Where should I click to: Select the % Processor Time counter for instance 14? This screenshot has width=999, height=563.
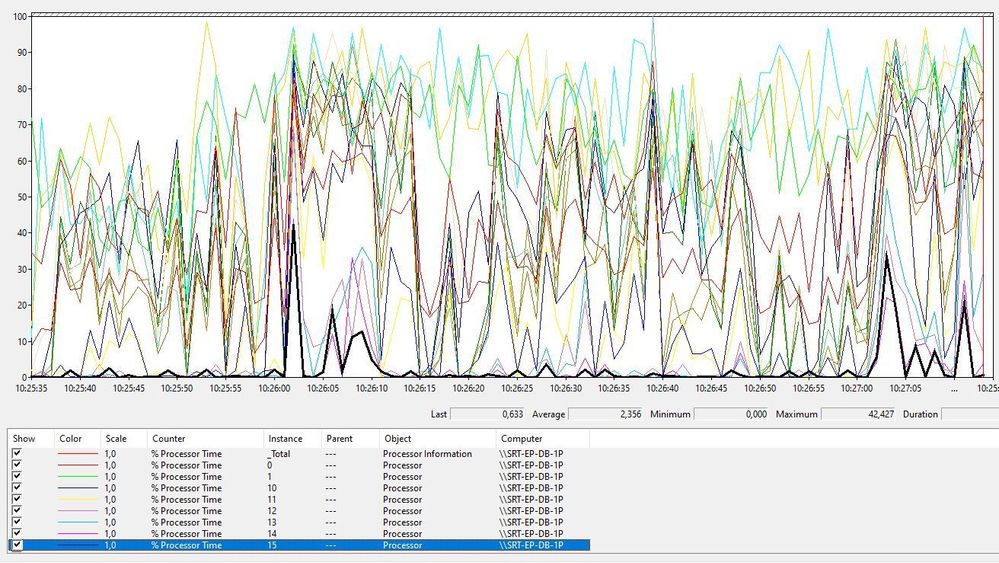[186, 534]
